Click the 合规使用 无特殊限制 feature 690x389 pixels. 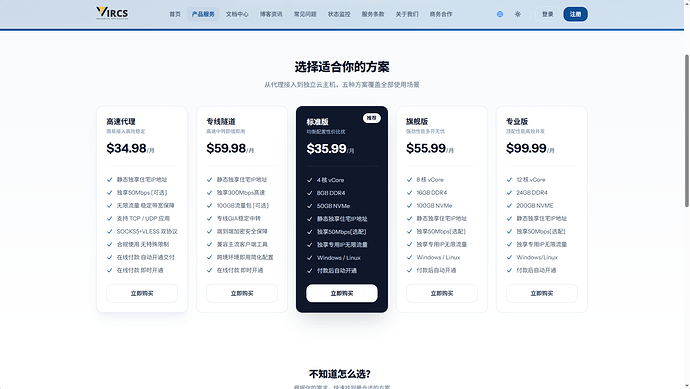[143, 244]
